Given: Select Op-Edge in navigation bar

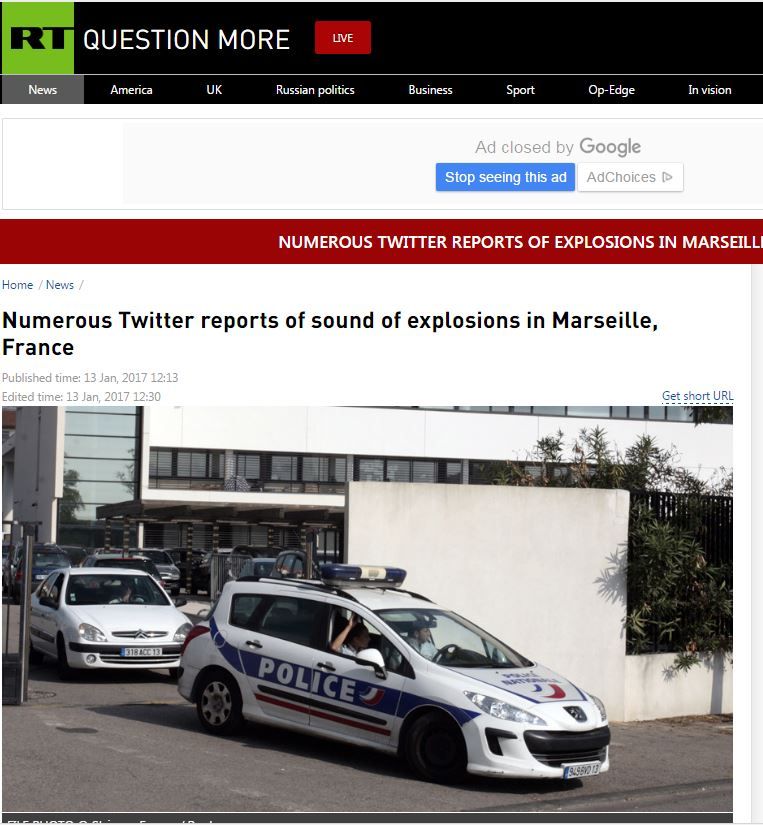Looking at the screenshot, I should [x=611, y=90].
